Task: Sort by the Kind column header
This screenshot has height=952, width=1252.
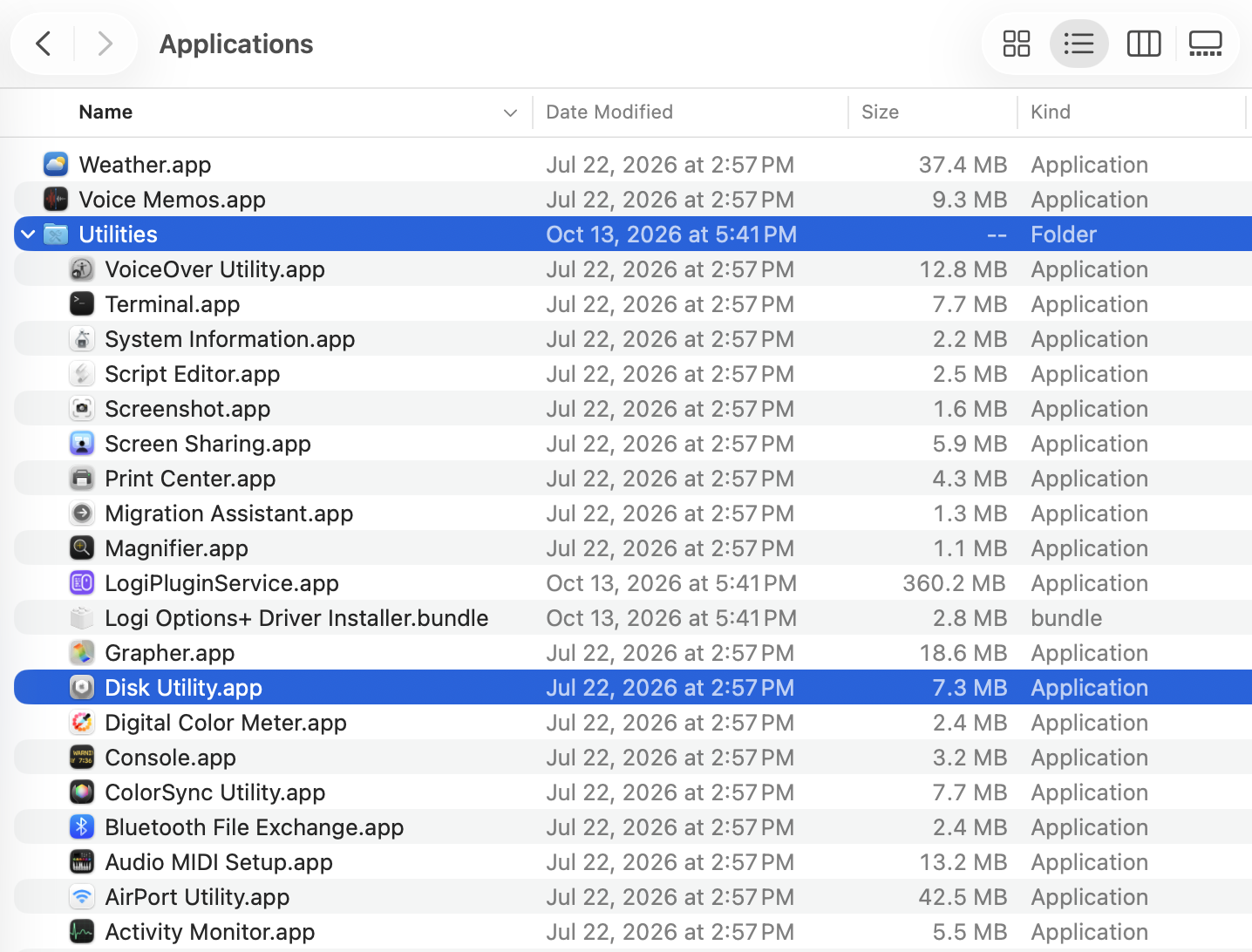Action: (1051, 112)
